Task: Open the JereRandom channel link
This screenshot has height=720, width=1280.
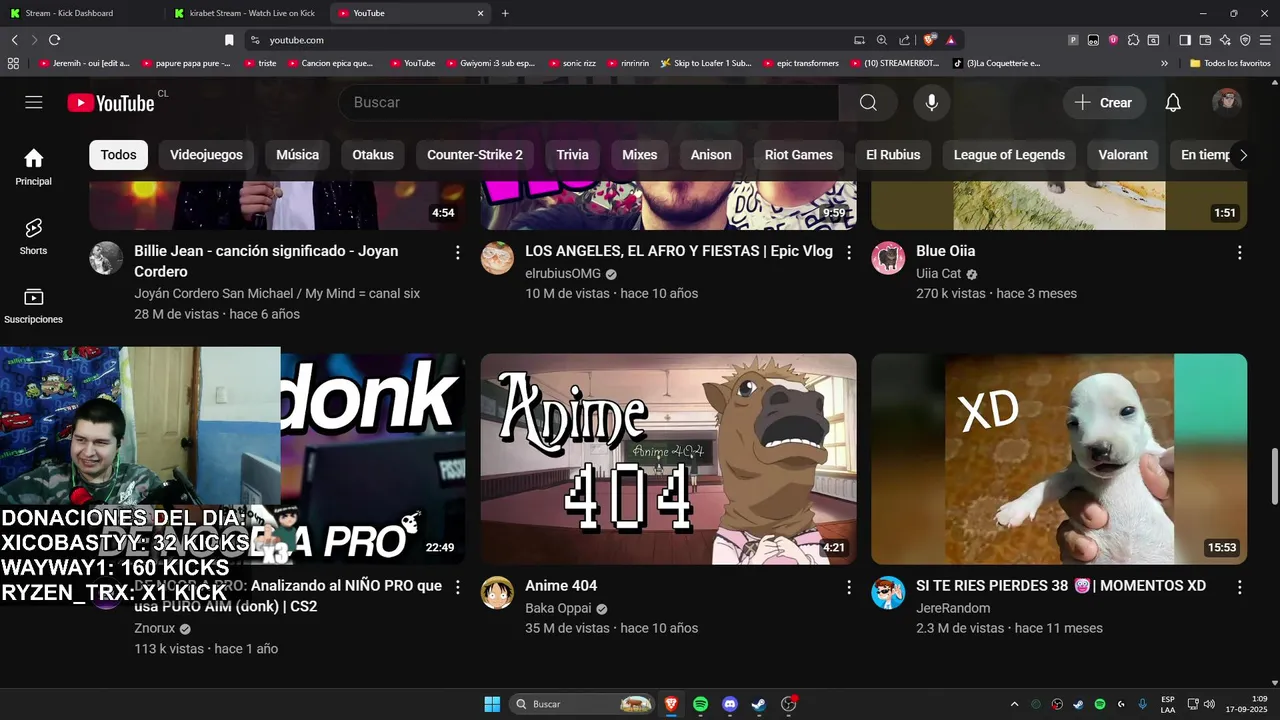Action: (953, 608)
